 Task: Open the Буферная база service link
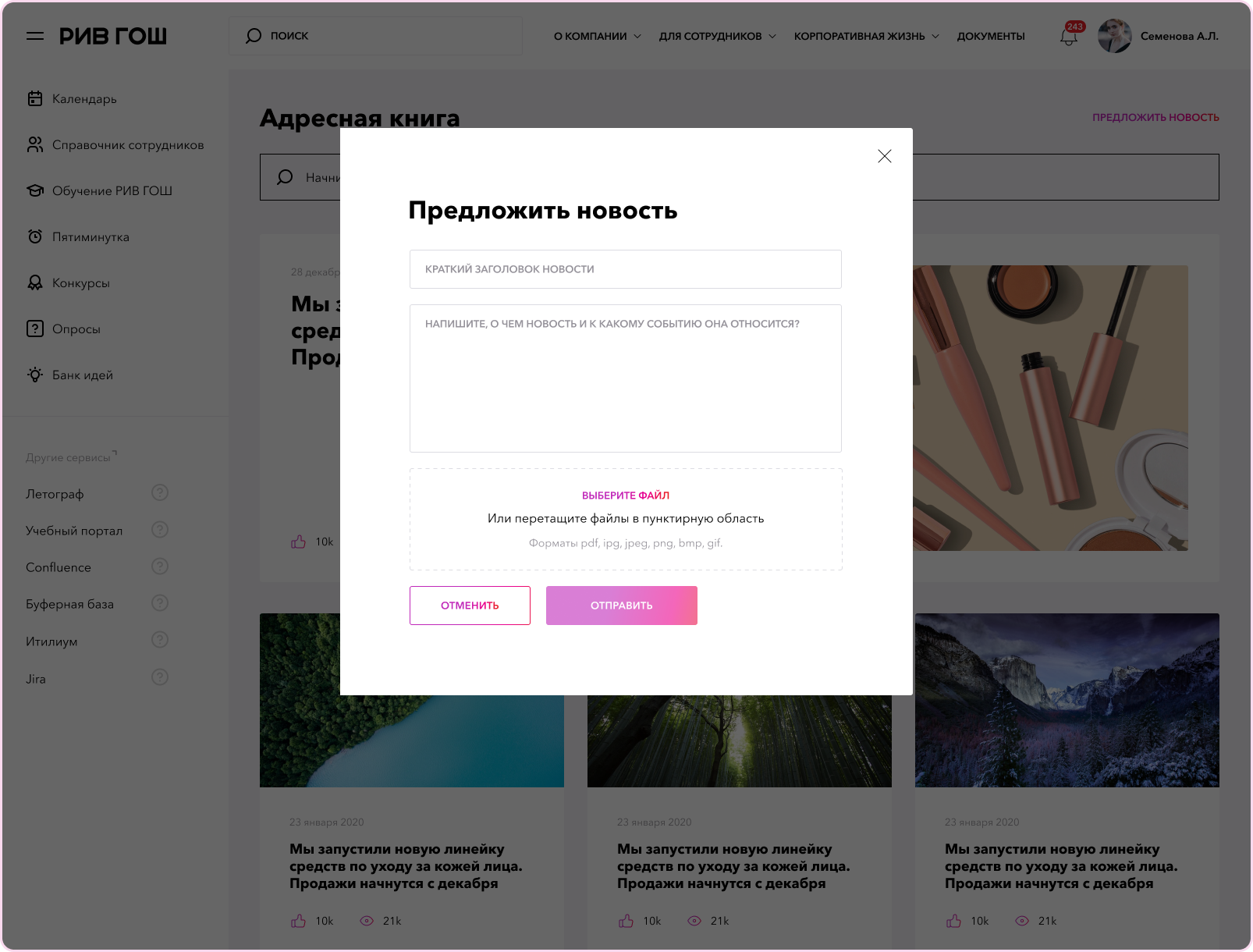(x=69, y=604)
